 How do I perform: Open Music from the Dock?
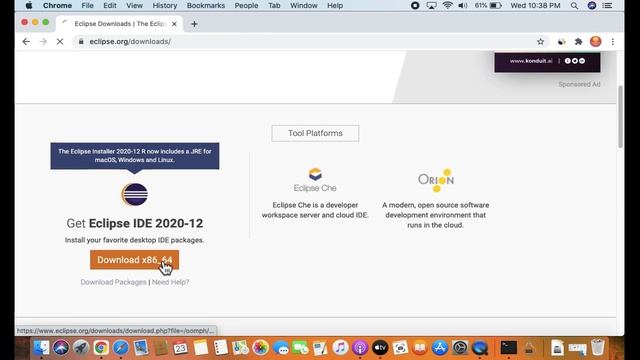(x=340, y=348)
